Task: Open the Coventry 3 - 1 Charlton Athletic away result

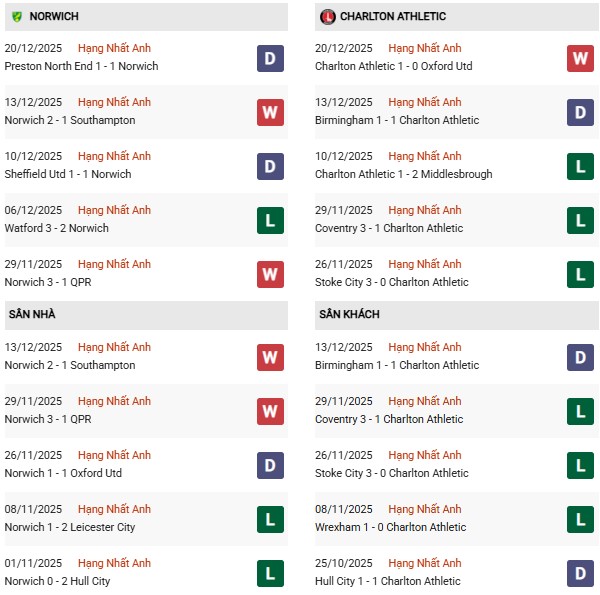Action: point(389,419)
